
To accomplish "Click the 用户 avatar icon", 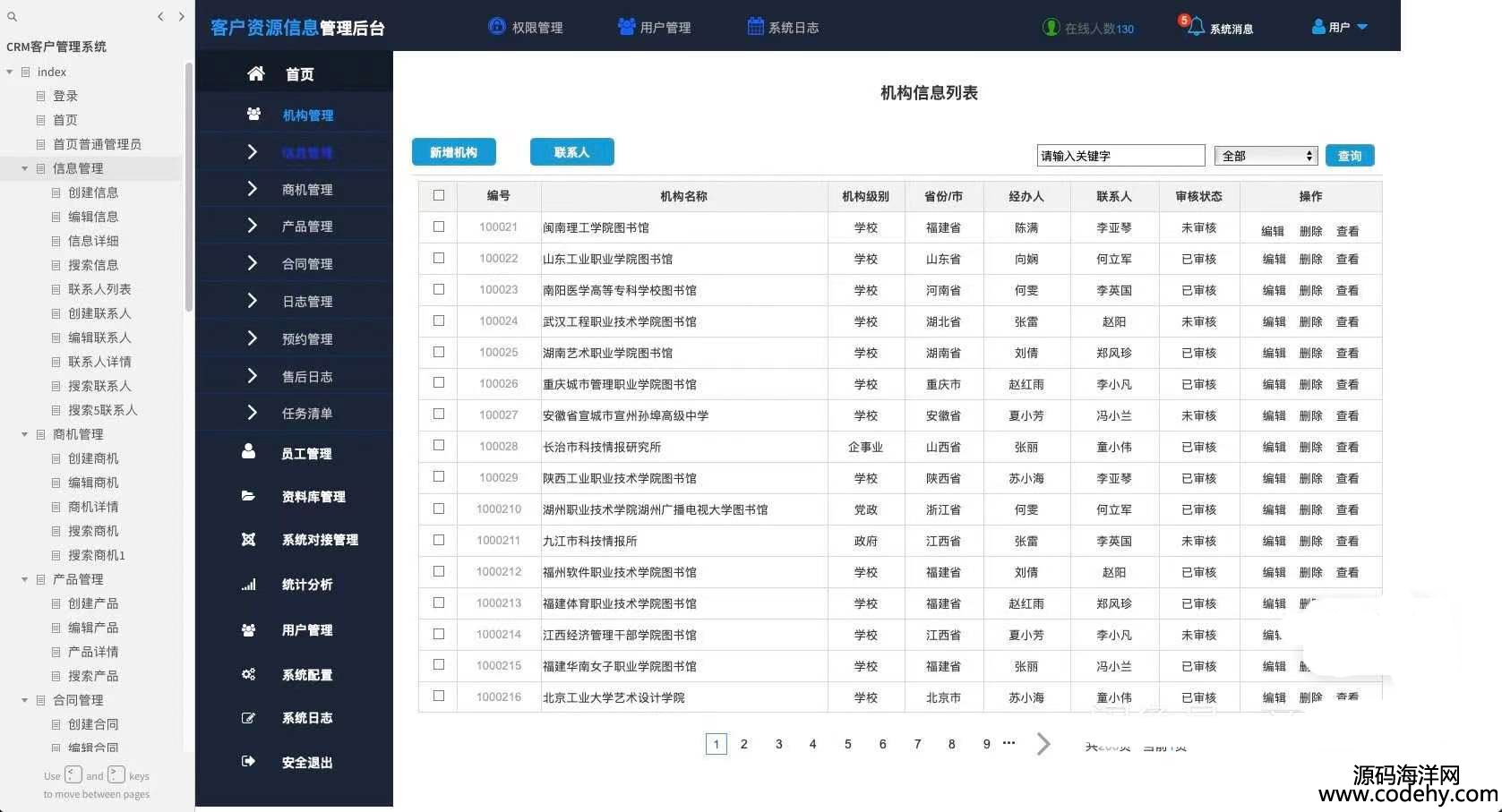I will click(x=1318, y=27).
